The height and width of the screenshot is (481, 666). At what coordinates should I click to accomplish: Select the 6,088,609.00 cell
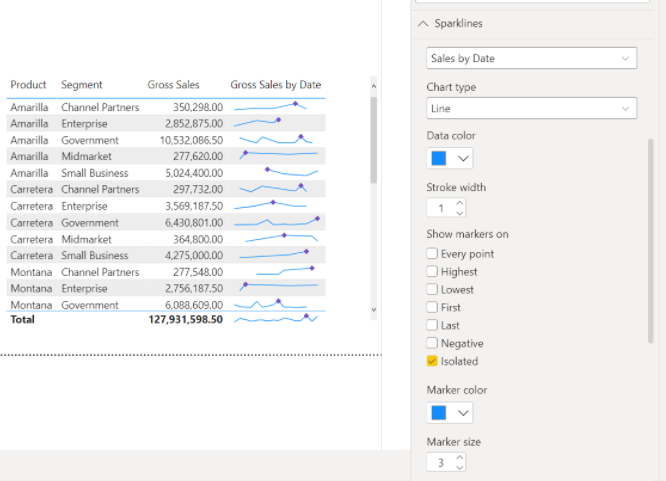[x=194, y=305]
